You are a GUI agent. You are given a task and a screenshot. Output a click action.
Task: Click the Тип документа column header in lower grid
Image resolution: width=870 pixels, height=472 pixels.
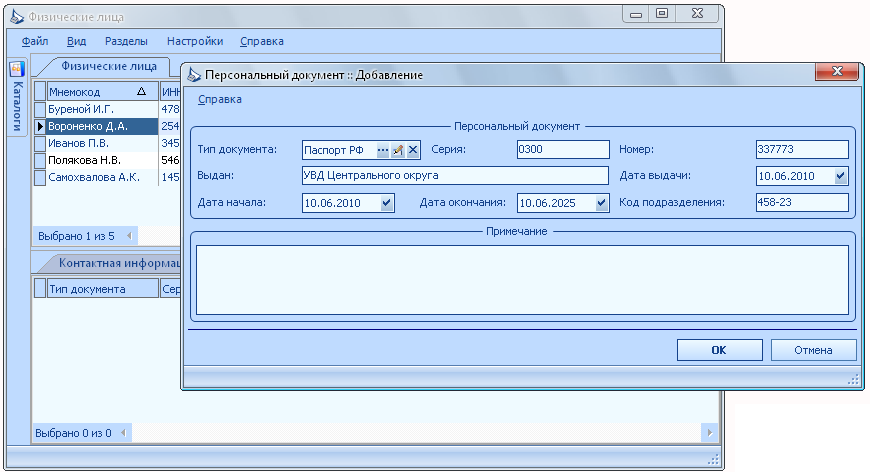click(x=103, y=288)
